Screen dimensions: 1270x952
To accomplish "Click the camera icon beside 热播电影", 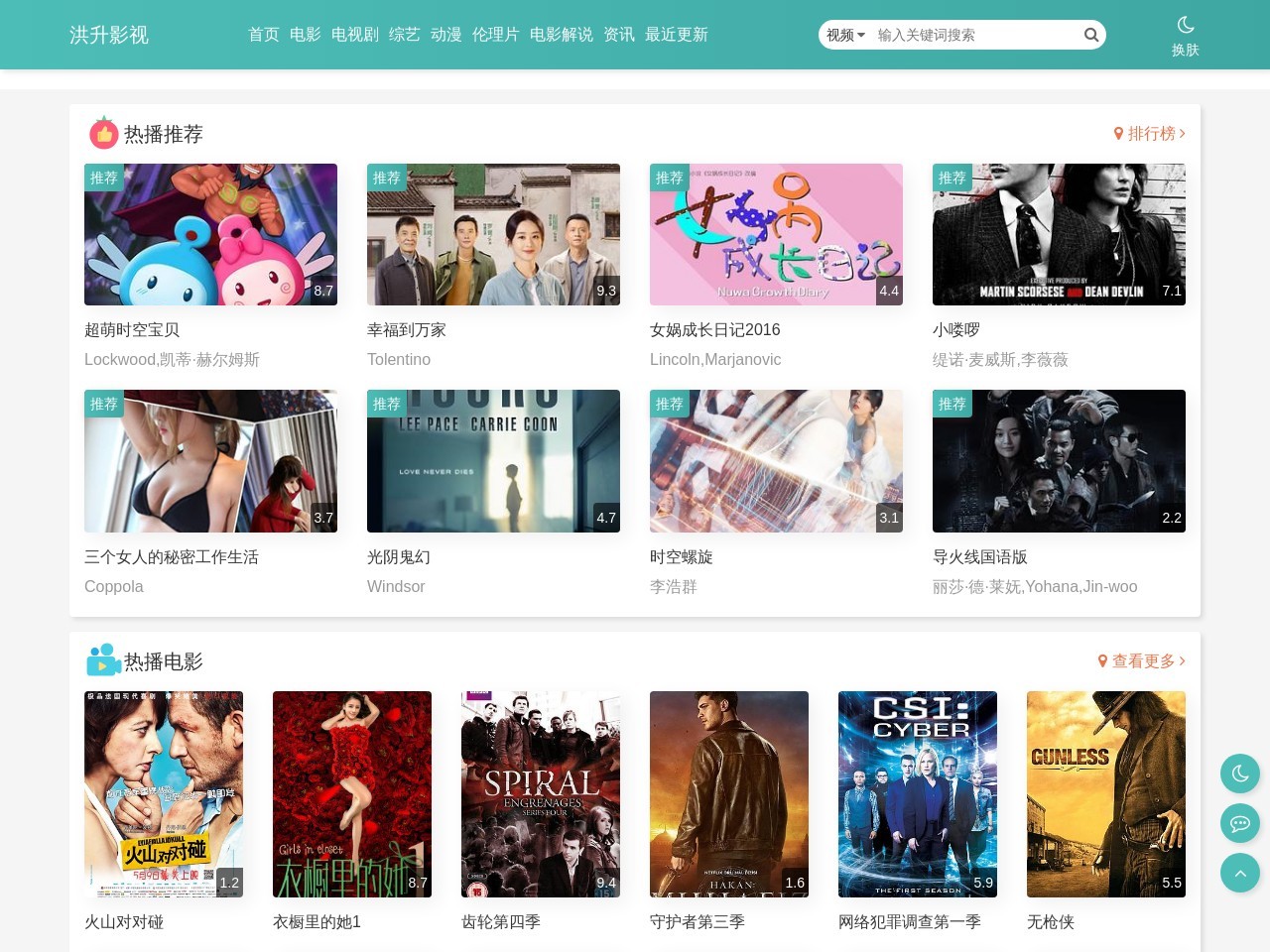I will click(x=103, y=660).
